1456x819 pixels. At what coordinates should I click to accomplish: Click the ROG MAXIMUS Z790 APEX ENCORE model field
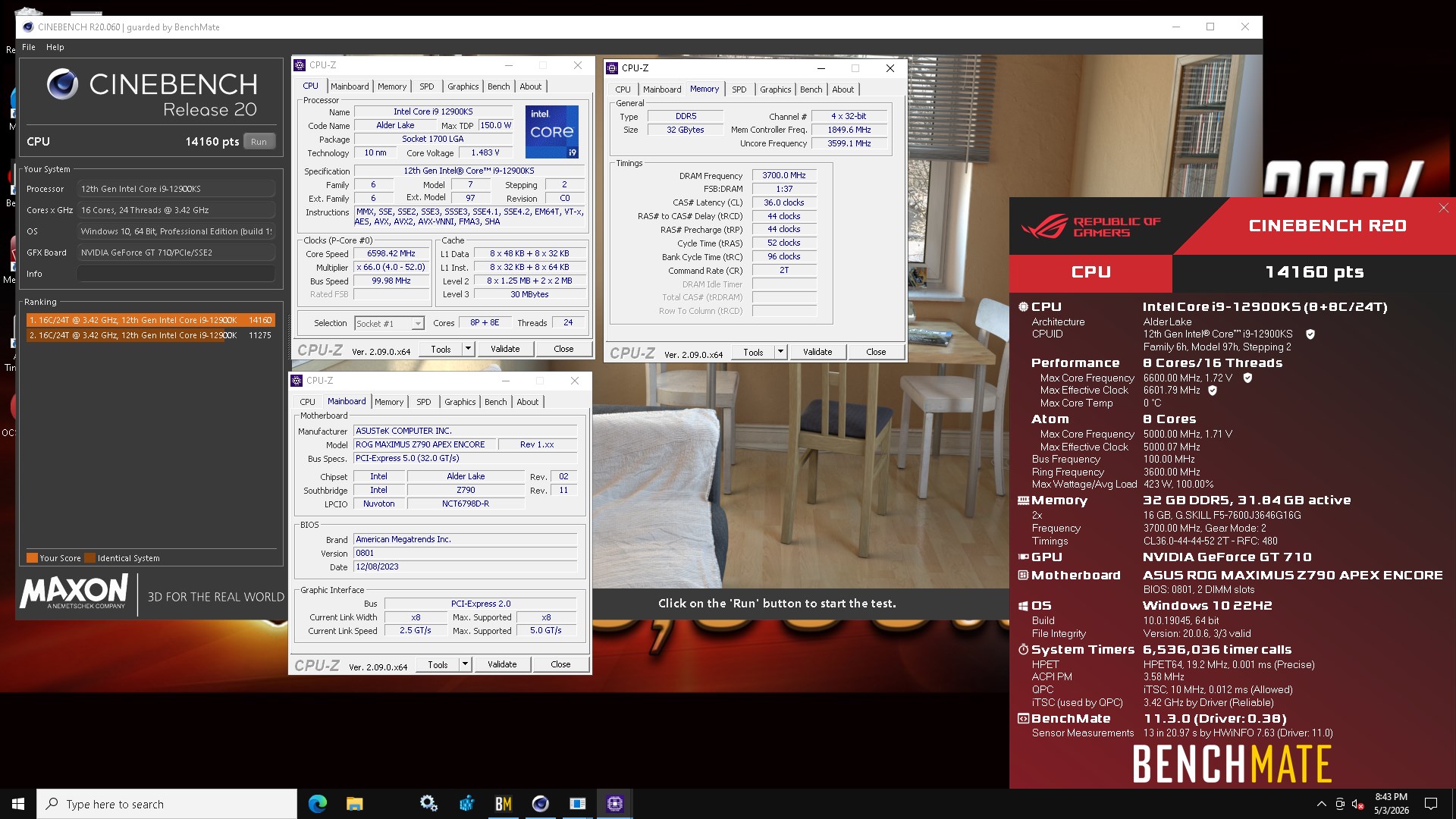click(425, 444)
